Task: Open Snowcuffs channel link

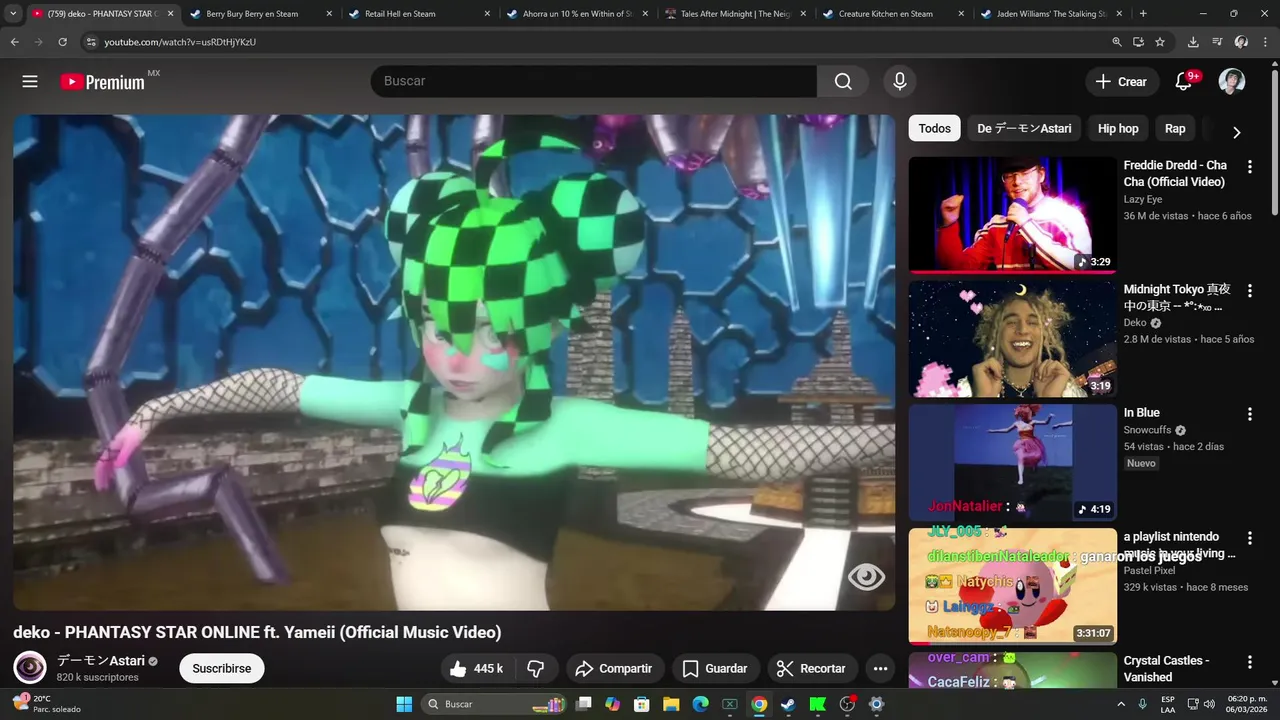Action: pos(1147,430)
